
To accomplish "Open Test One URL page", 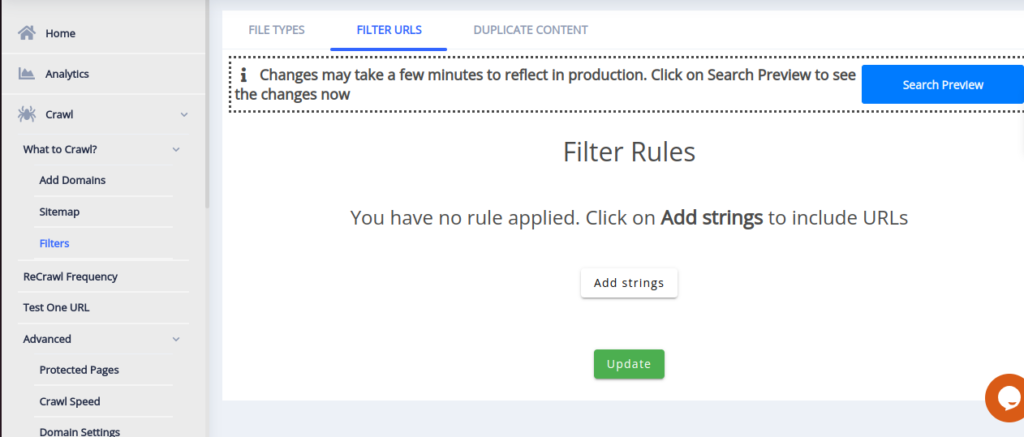I will coord(56,307).
